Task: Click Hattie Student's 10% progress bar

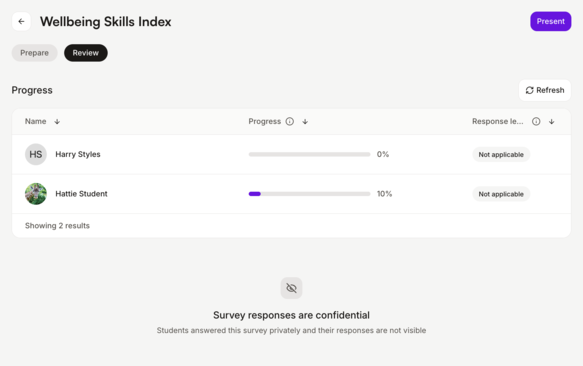Action: tap(309, 194)
